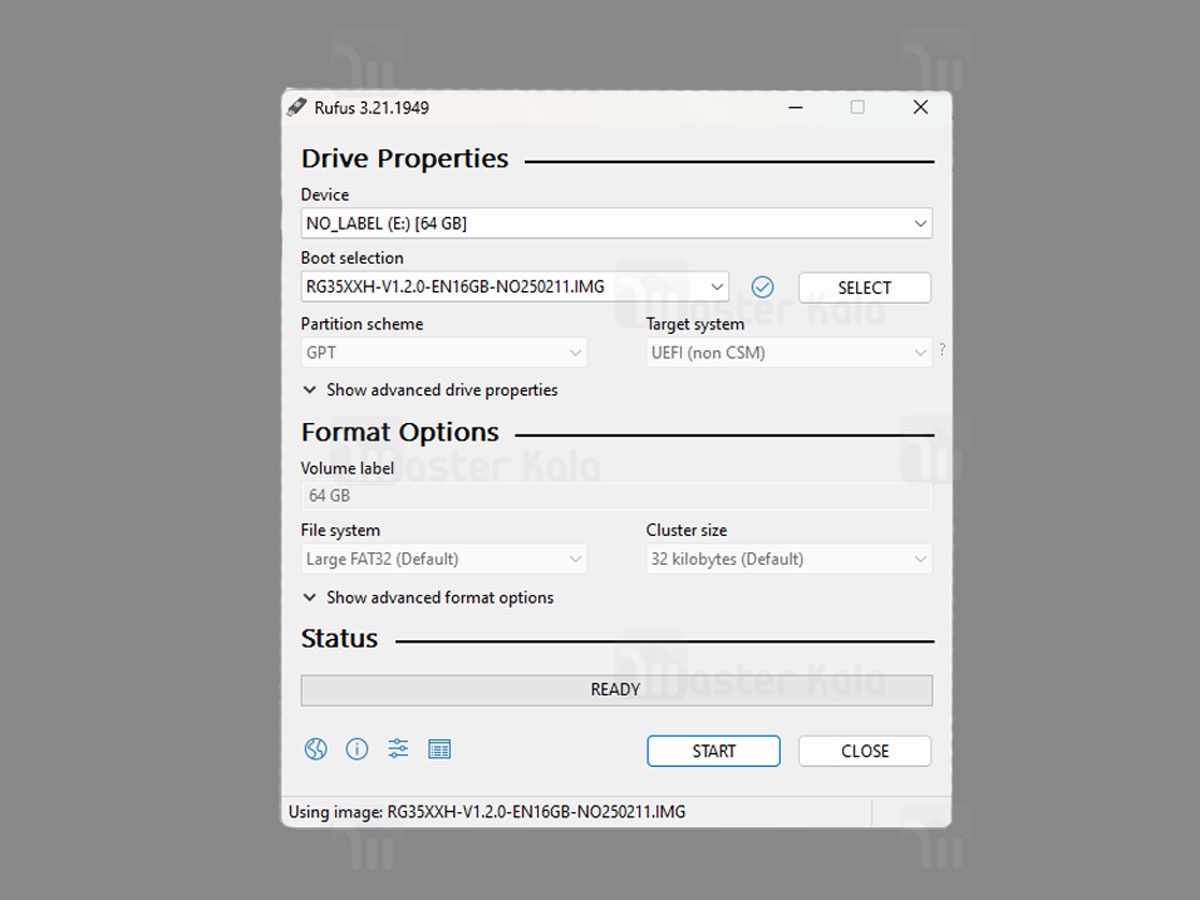Click the 'Using image: RG35XXH' status bar text
1200x900 pixels.
tap(487, 812)
